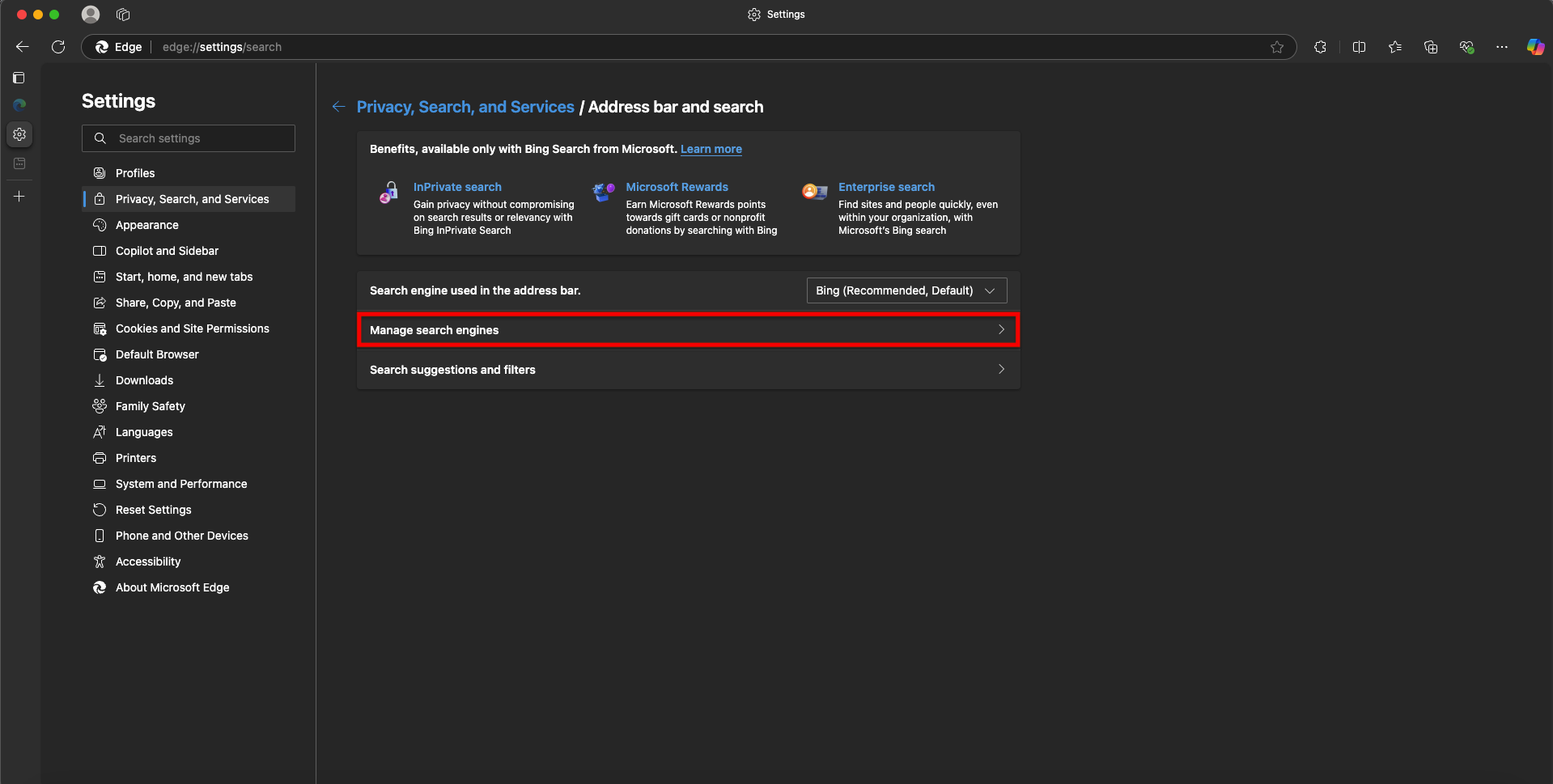Image resolution: width=1553 pixels, height=784 pixels.
Task: Click the address bar URL edge://settings/search
Action: [x=222, y=47]
